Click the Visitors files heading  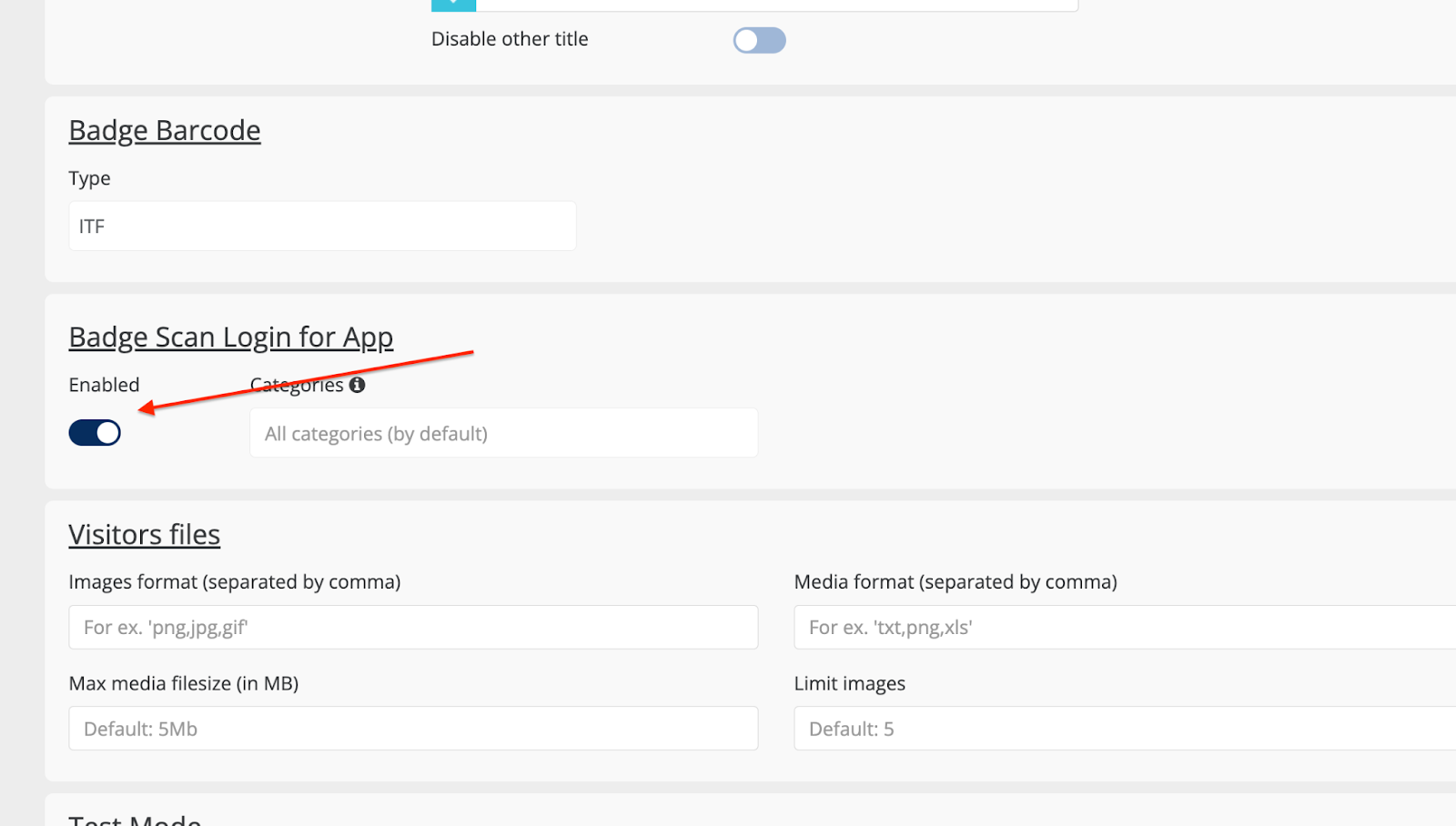tap(145, 535)
